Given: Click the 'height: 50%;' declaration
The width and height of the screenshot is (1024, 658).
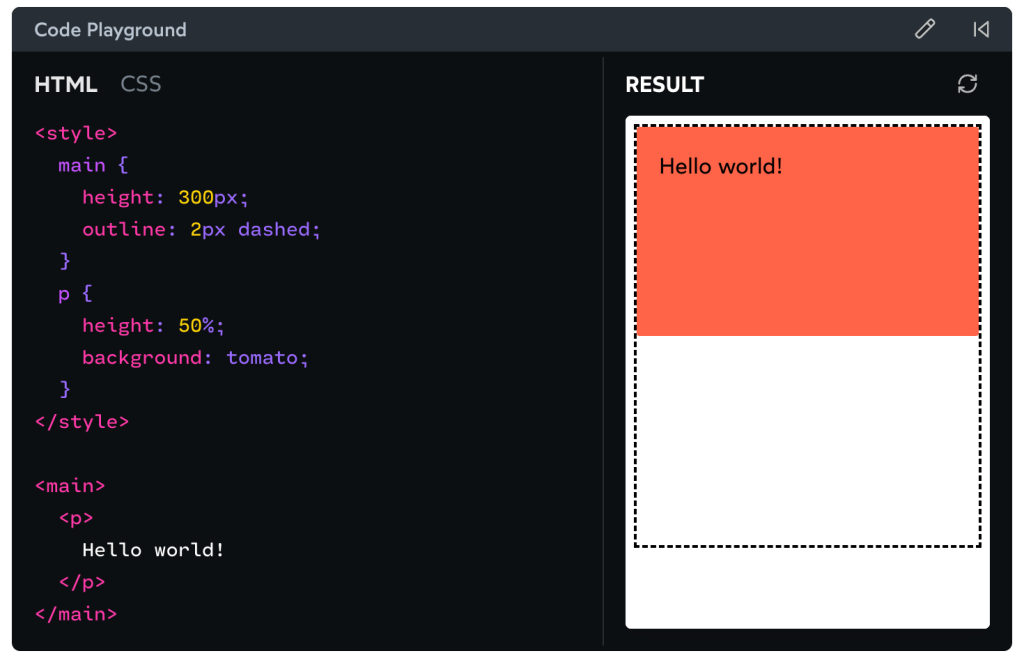Looking at the screenshot, I should pyautogui.click(x=154, y=325).
